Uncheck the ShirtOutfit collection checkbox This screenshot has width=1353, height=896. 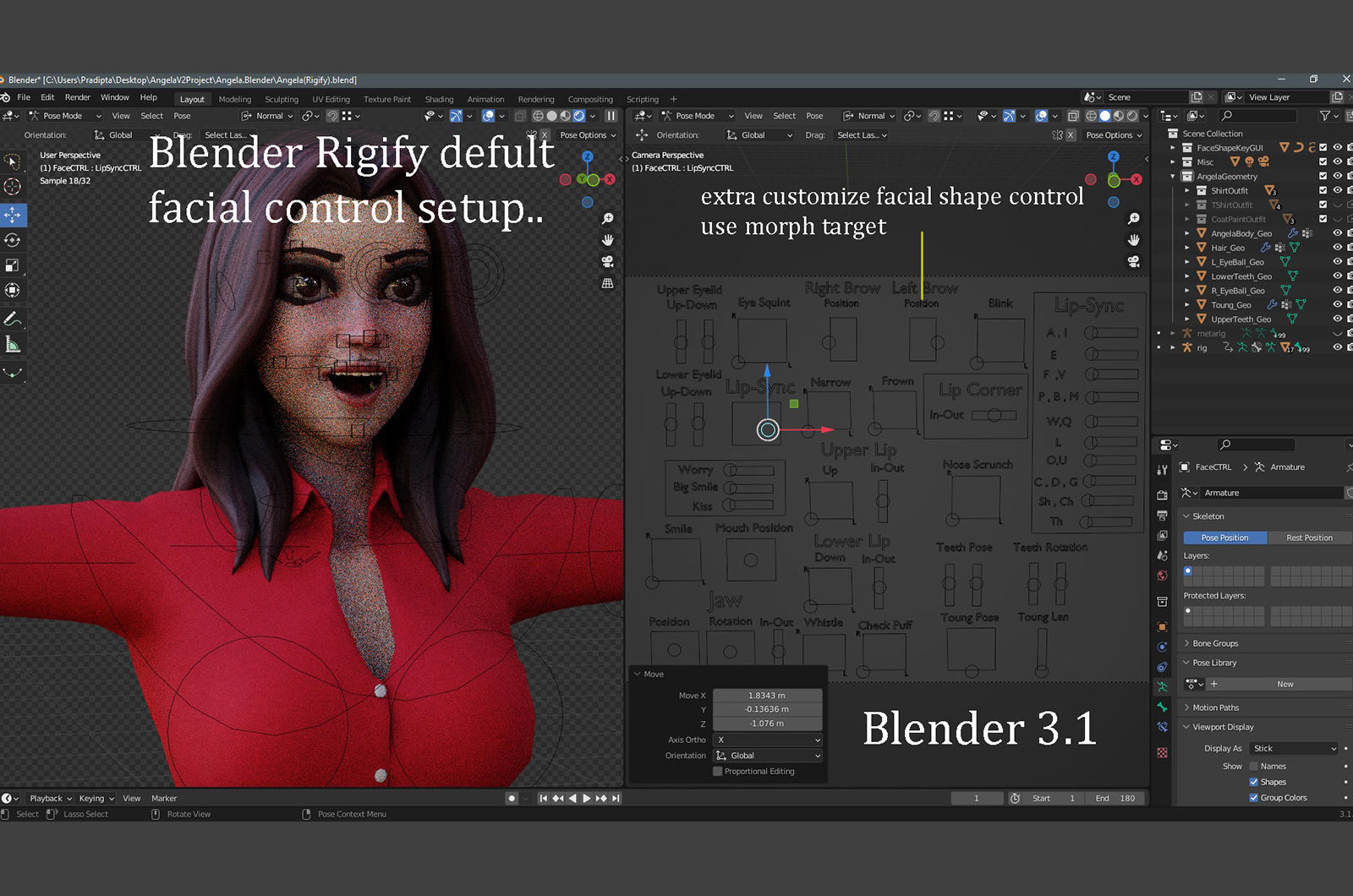coord(1323,191)
